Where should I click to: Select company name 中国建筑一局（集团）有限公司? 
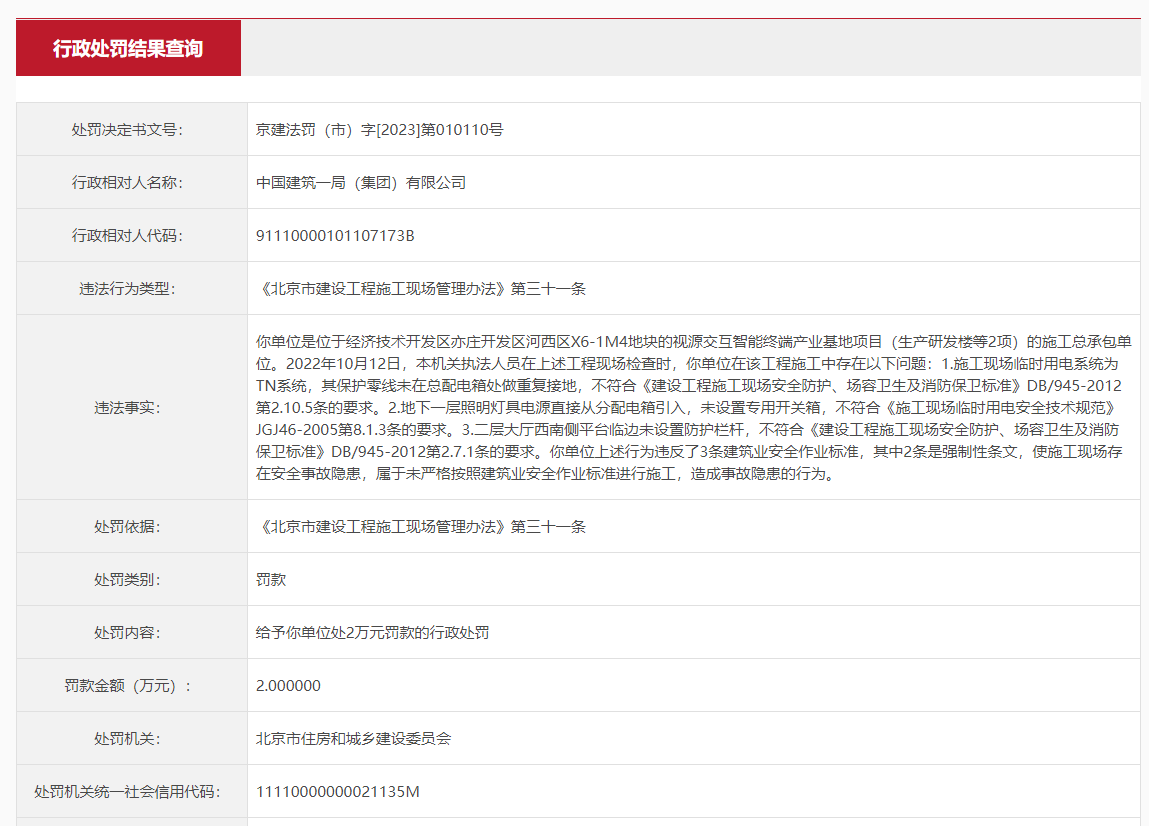tap(361, 182)
